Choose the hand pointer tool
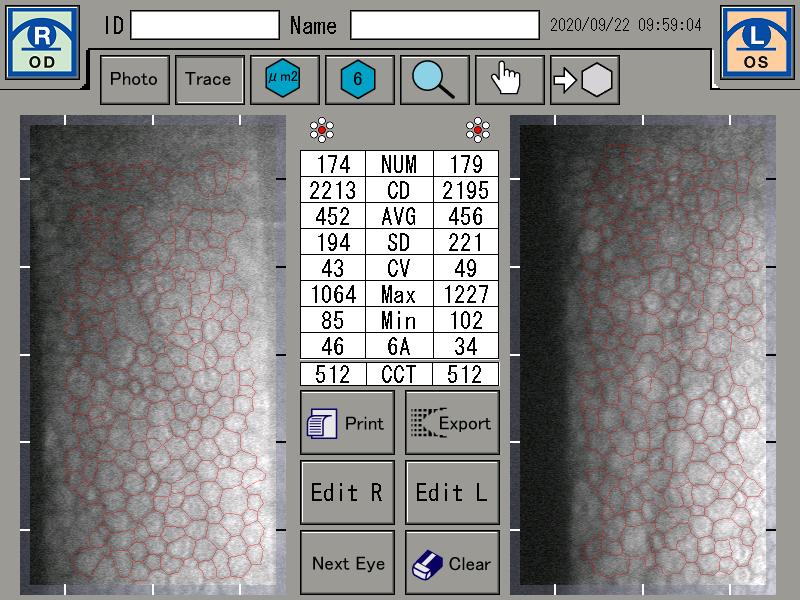This screenshot has width=800, height=600. (510, 80)
